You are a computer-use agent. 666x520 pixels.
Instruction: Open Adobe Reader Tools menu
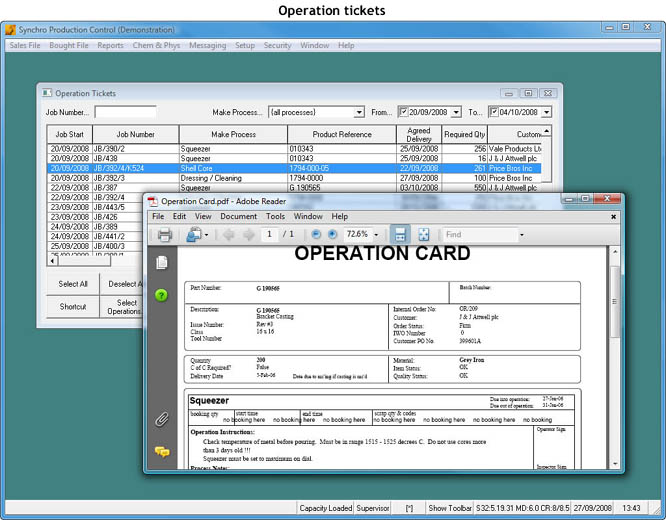275,216
